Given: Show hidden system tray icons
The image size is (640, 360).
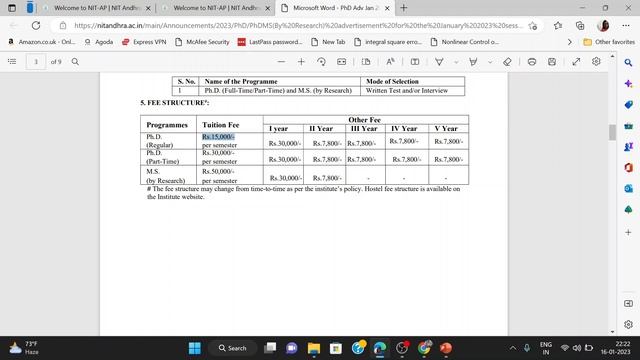Looking at the screenshot, I should tap(513, 348).
